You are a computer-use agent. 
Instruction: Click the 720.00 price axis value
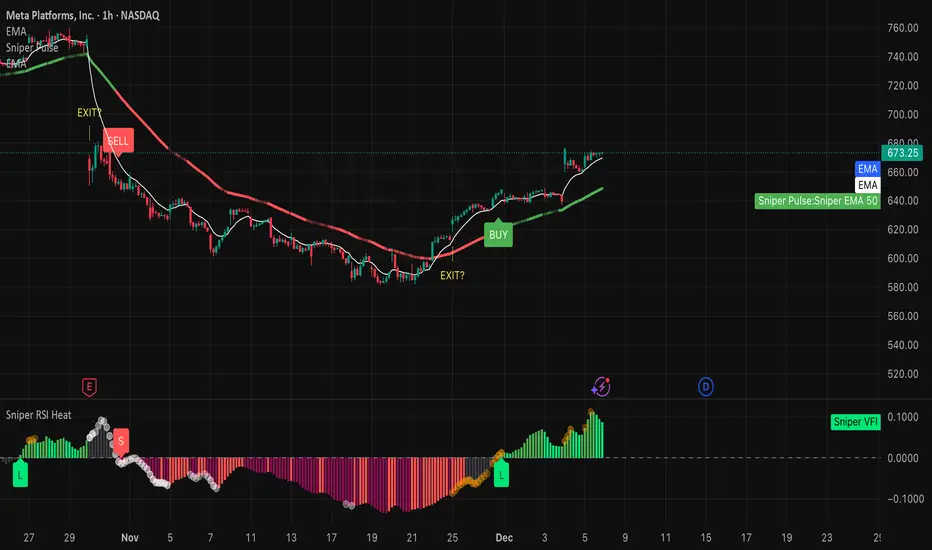click(902, 86)
